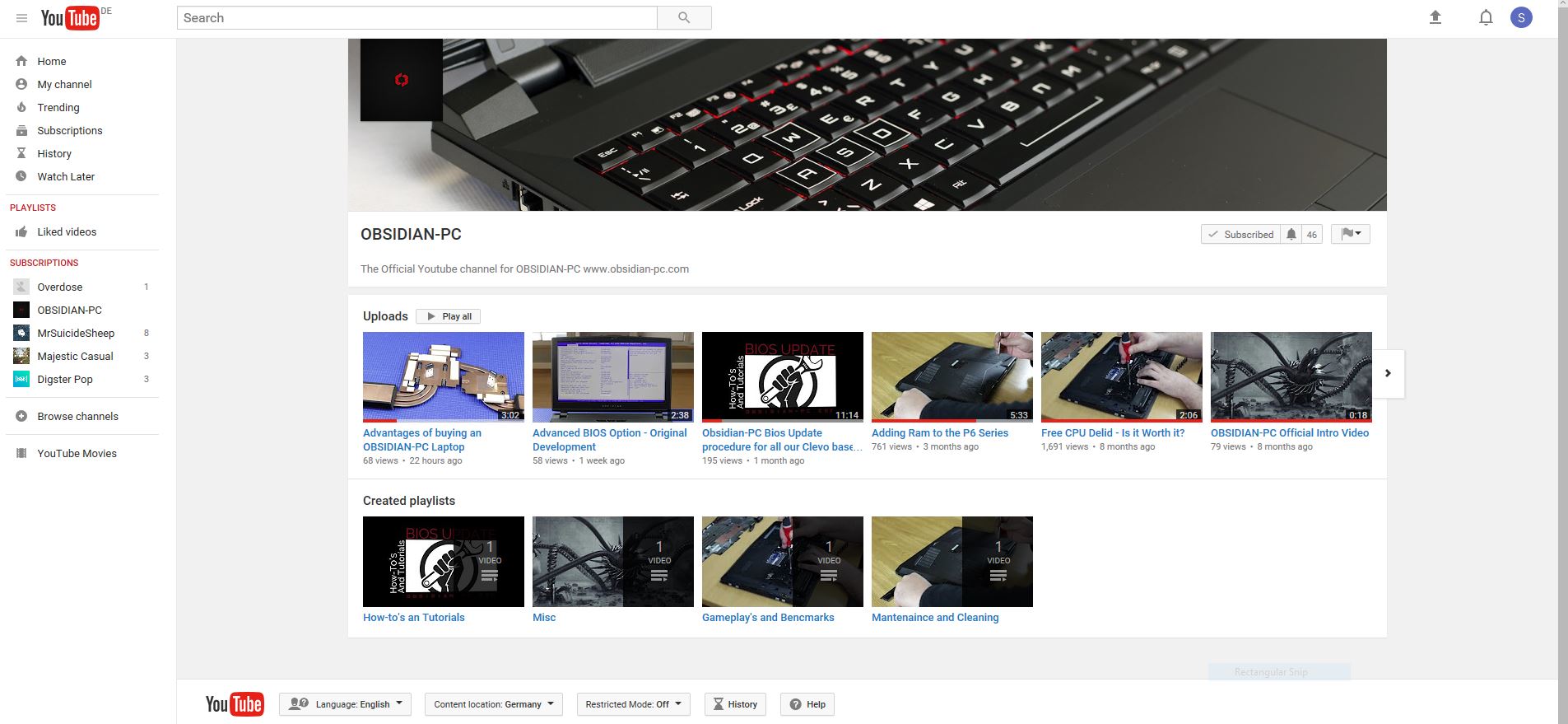Screen dimensions: 1568x724
Task: Click the YouTube logo in footer
Action: point(235,704)
